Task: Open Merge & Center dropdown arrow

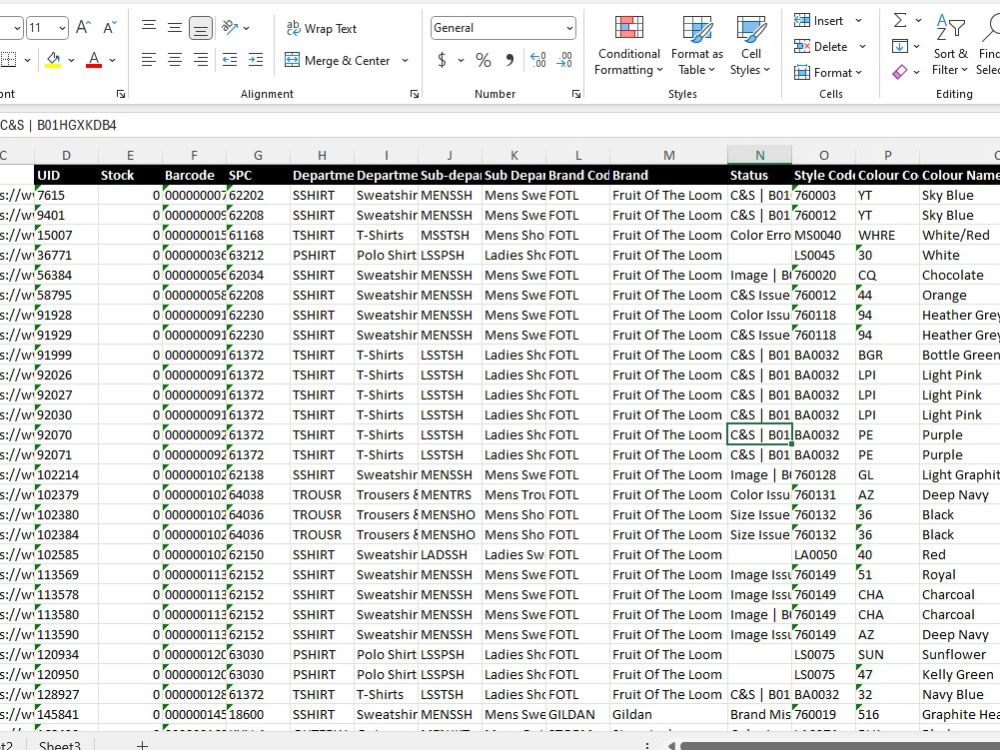Action: 405,61
